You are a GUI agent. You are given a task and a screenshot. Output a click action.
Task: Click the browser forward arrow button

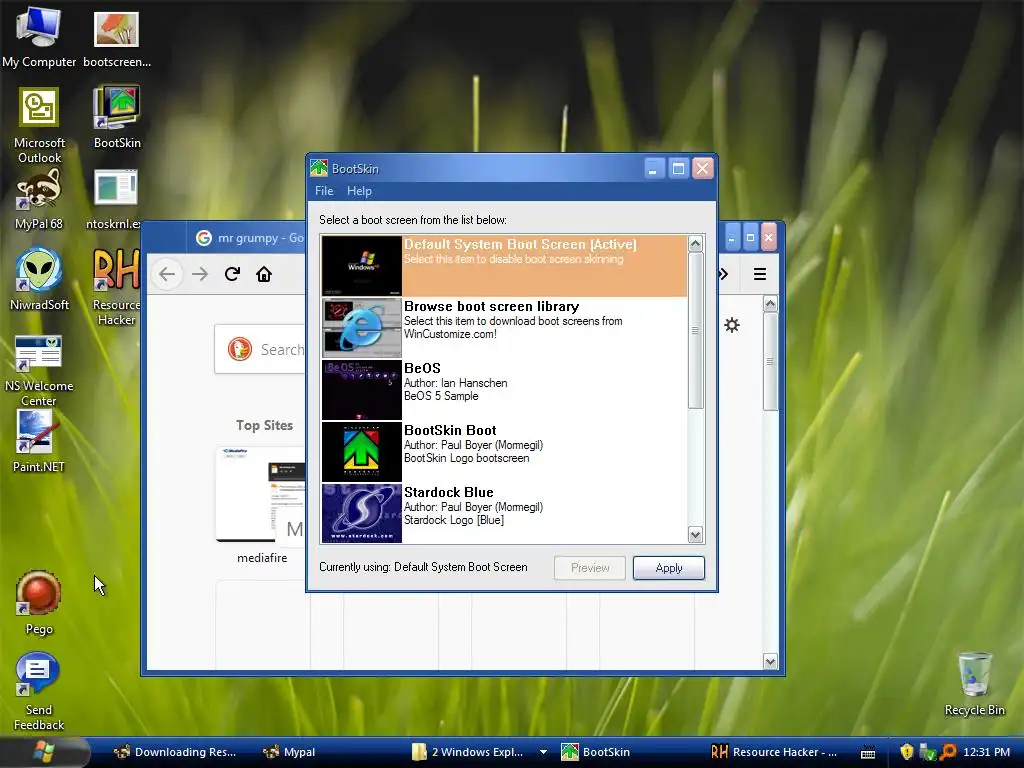pyautogui.click(x=200, y=274)
